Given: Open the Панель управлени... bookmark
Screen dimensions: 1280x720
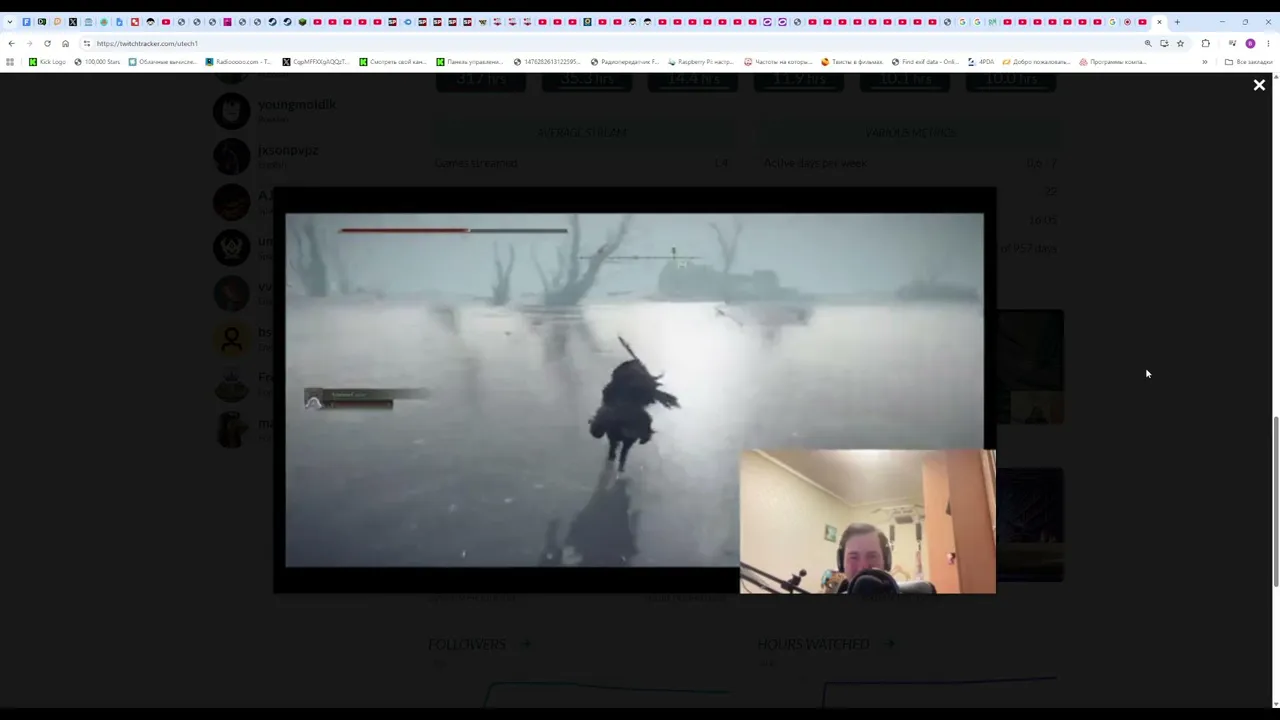Looking at the screenshot, I should point(470,62).
